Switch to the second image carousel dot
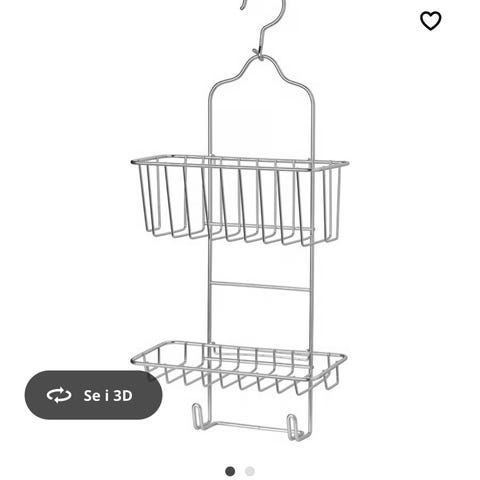The height and width of the screenshot is (480, 480). pyautogui.click(x=250, y=471)
